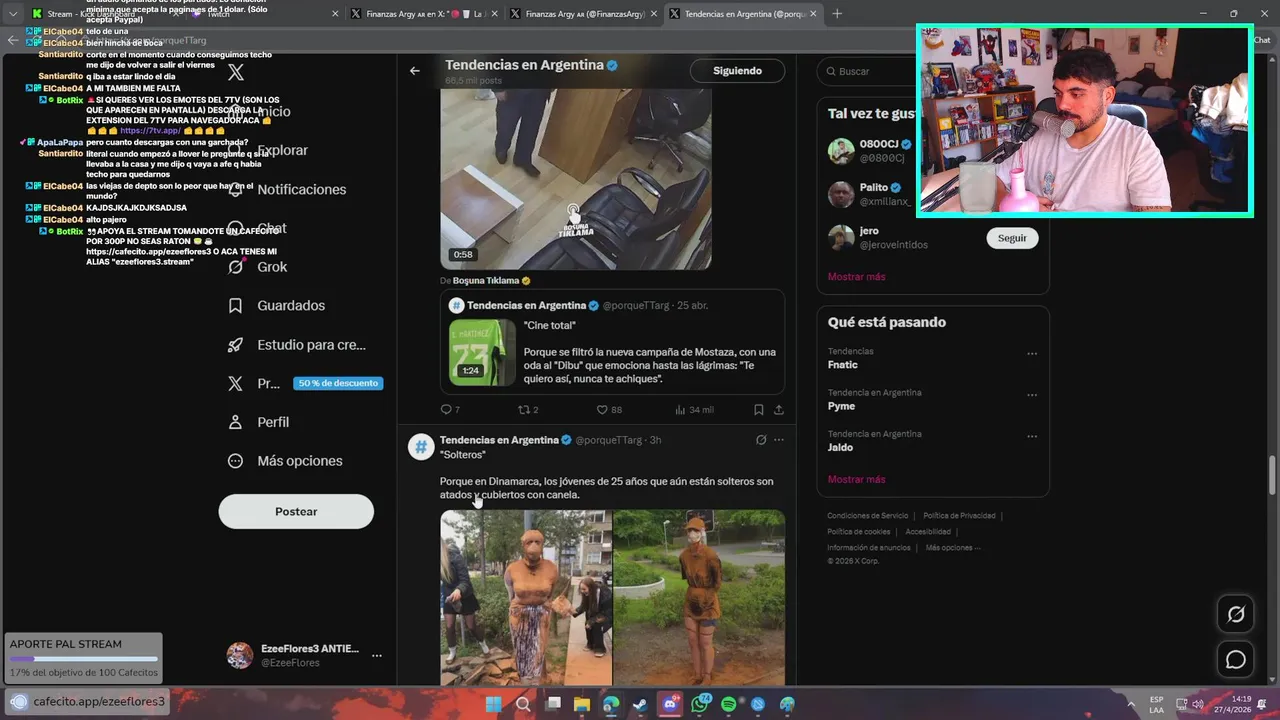Expand Más opciones in footer
The image size is (1280, 720).
[952, 548]
